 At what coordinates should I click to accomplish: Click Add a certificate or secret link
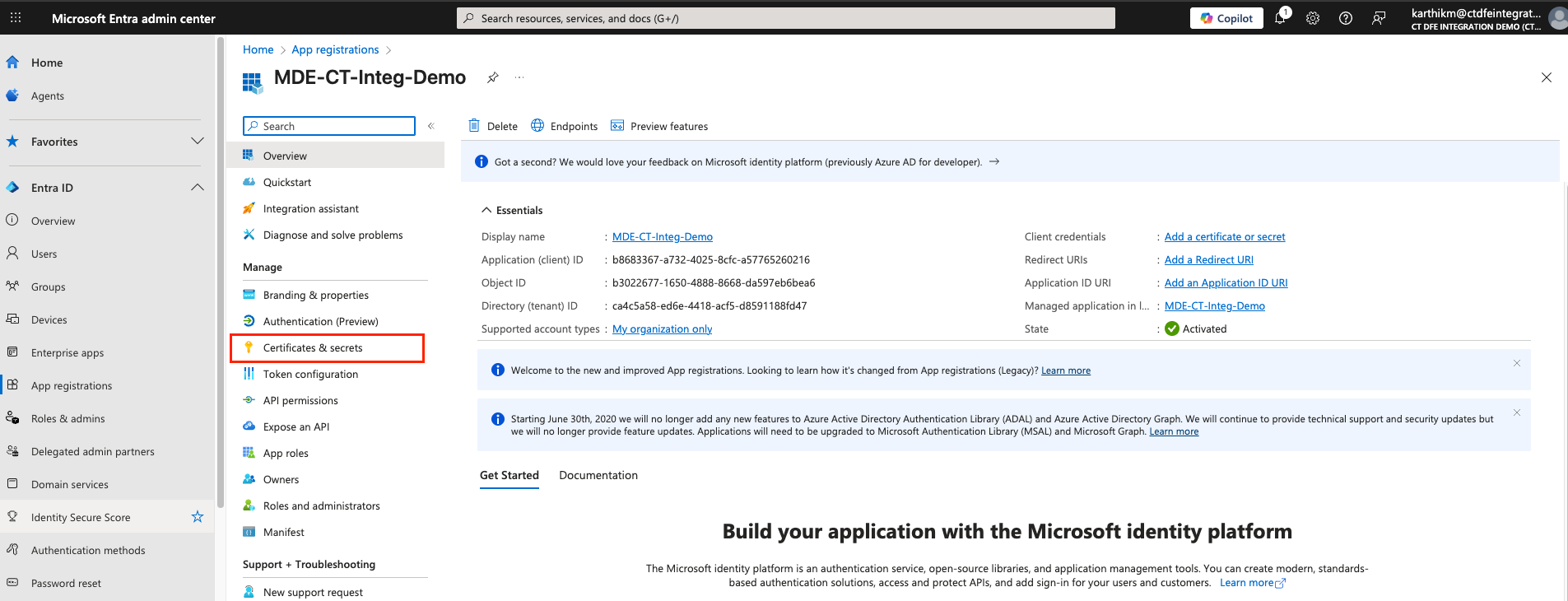[x=1224, y=237]
